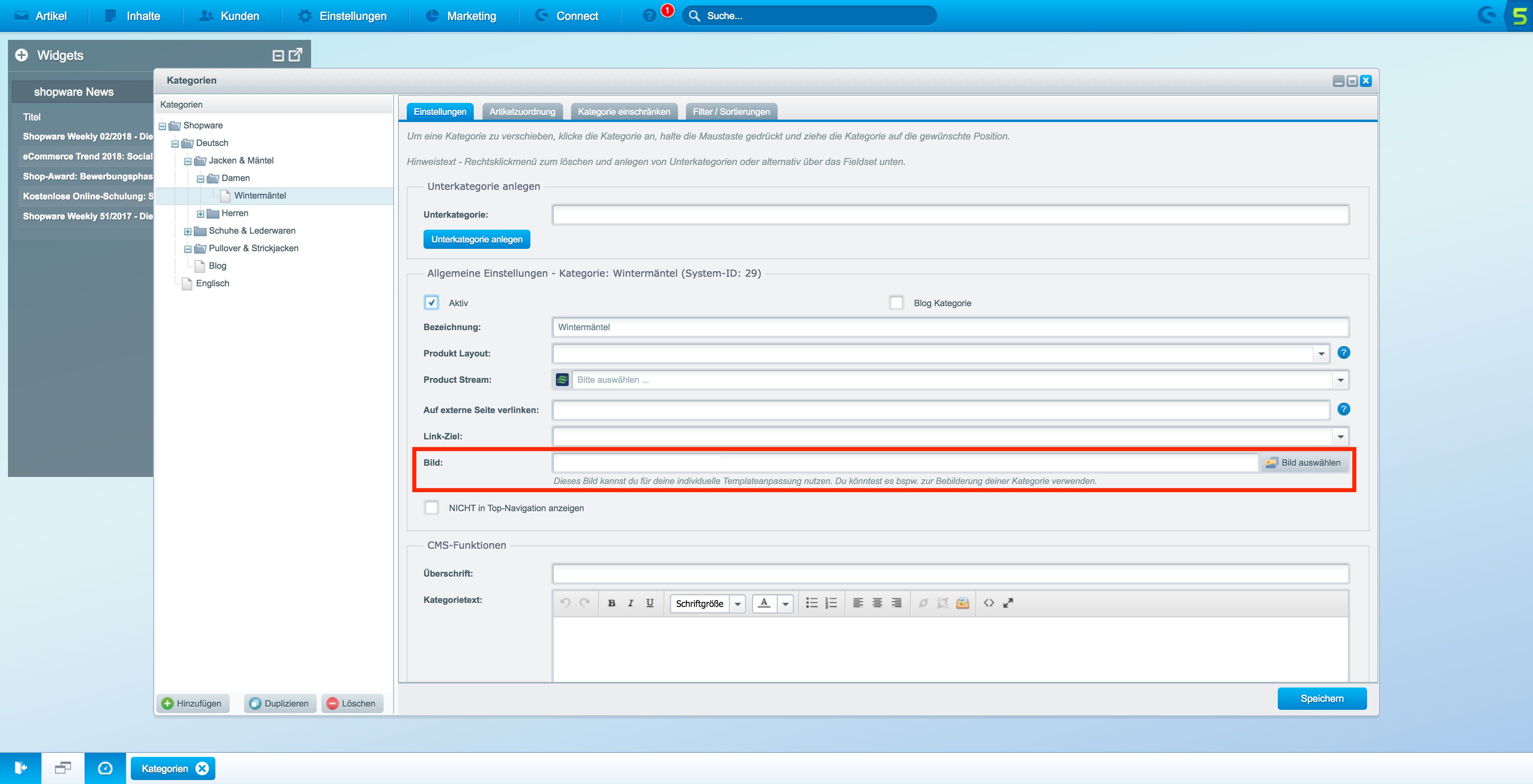Uncheck the Aktiv checkbox
1533x784 pixels.
click(432, 302)
